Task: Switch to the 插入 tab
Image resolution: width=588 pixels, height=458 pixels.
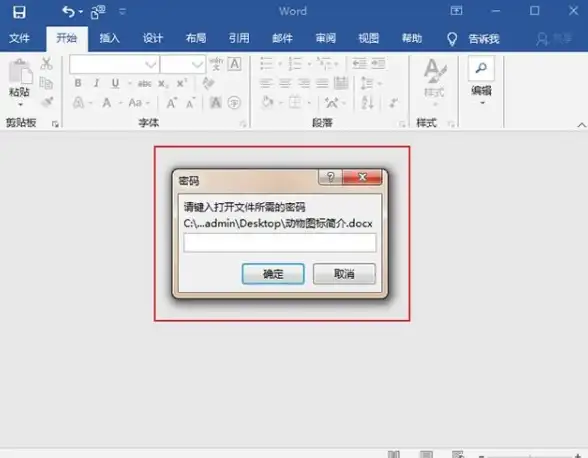Action: point(110,38)
